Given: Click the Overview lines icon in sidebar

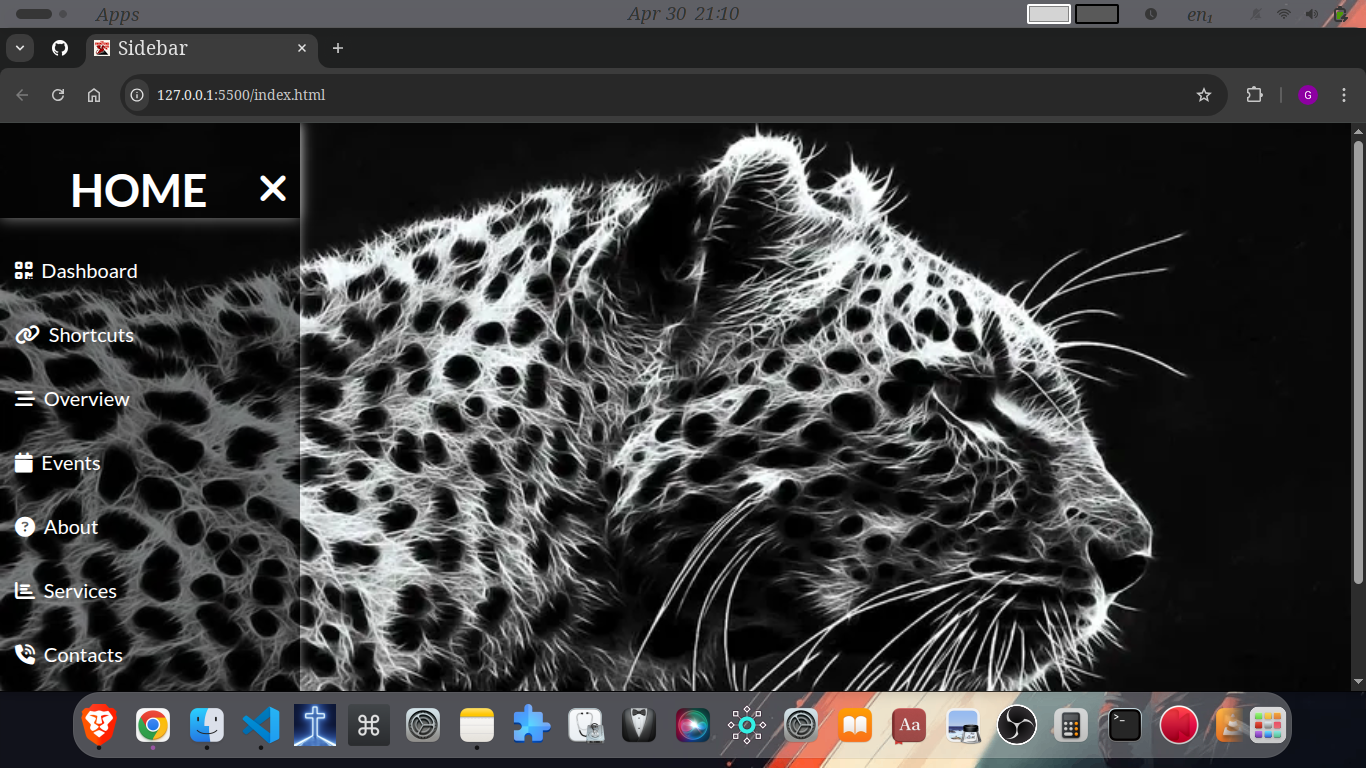Looking at the screenshot, I should [25, 399].
